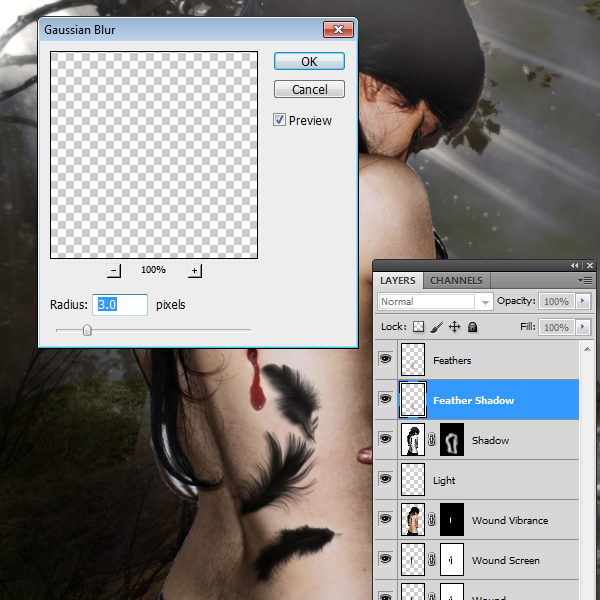Click the Fill value field
The image size is (600, 600).
click(x=556, y=328)
